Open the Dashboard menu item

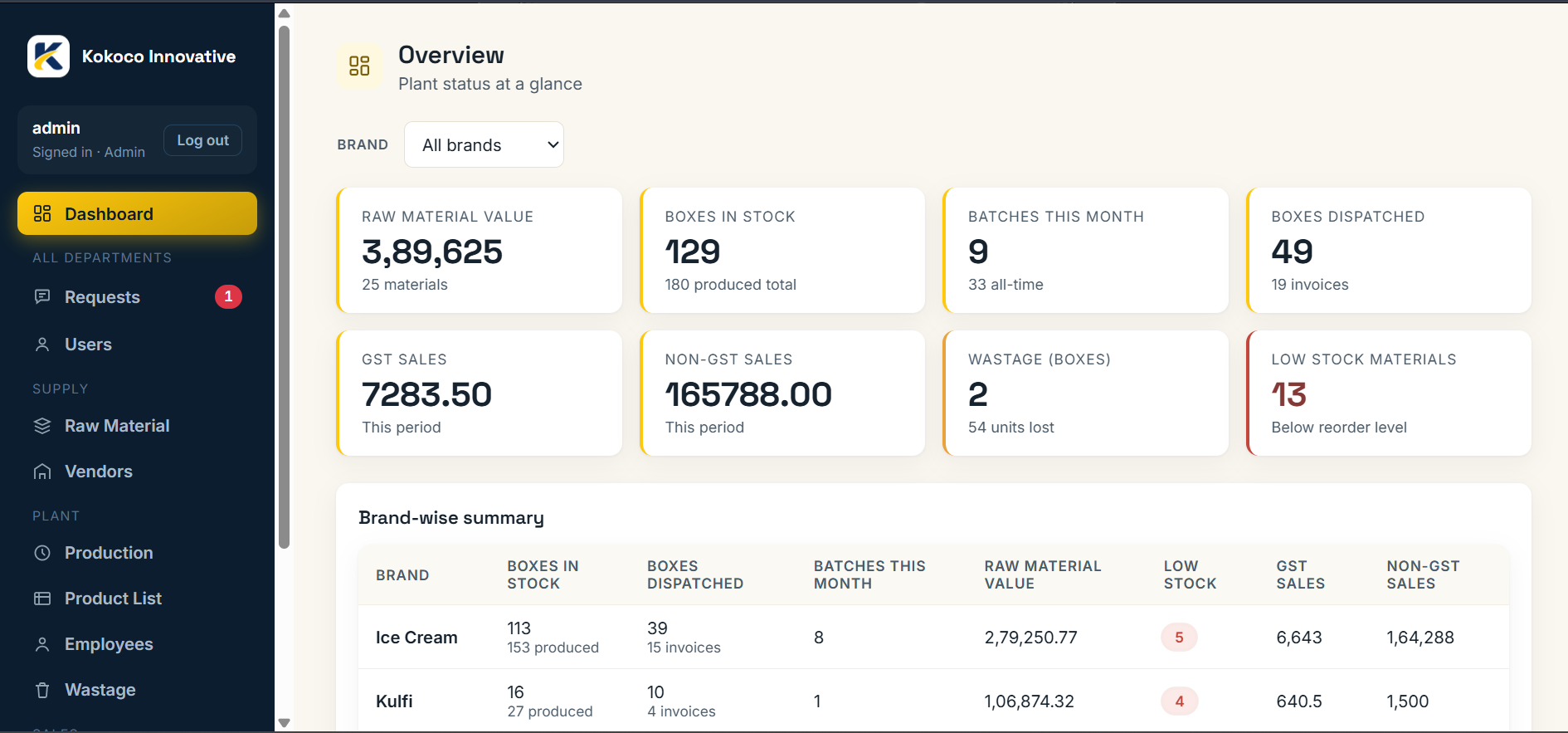(137, 214)
